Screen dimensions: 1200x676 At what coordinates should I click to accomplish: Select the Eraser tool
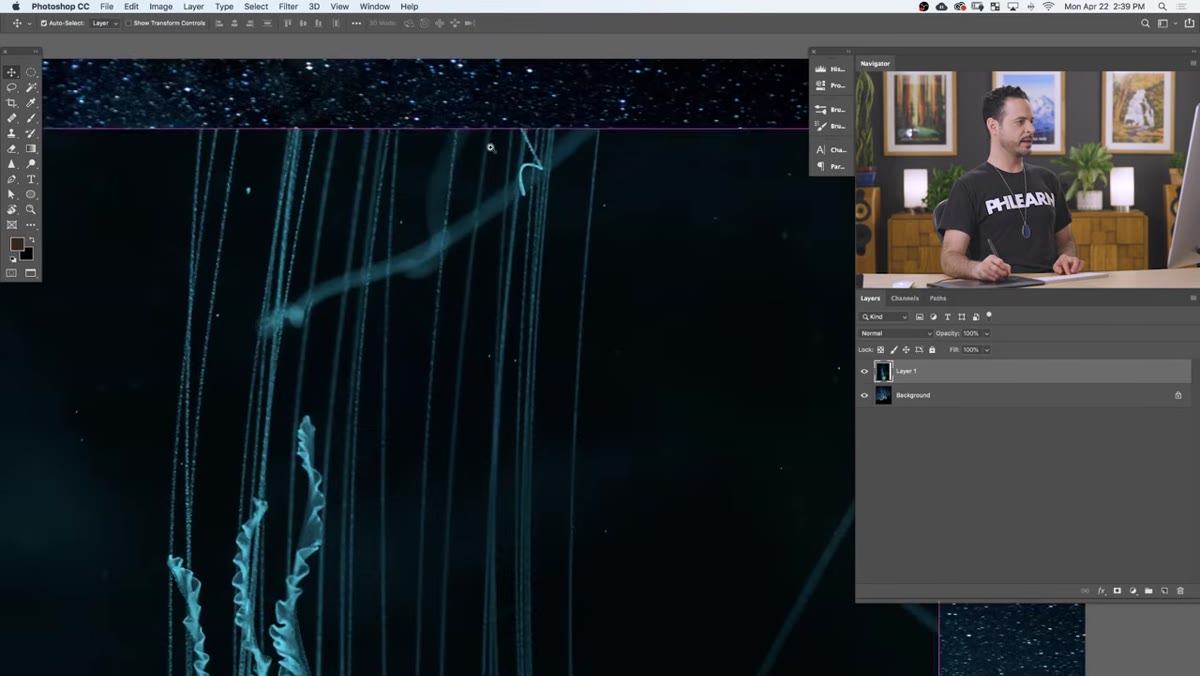click(12, 148)
